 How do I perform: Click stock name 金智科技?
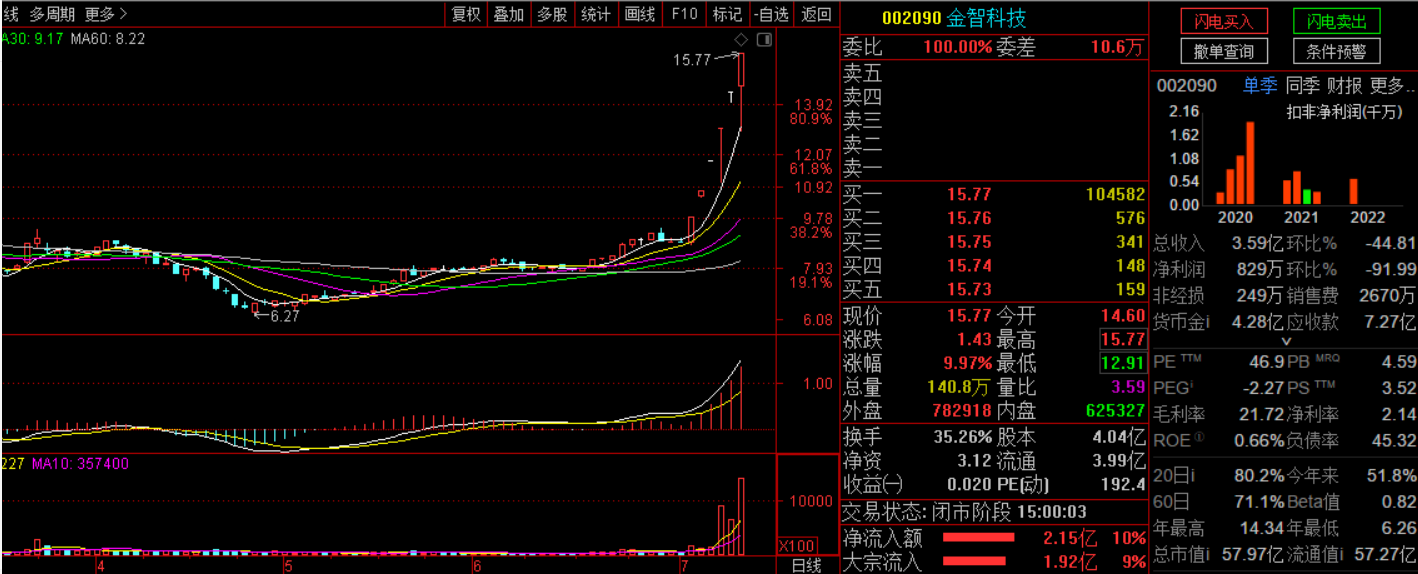click(986, 19)
